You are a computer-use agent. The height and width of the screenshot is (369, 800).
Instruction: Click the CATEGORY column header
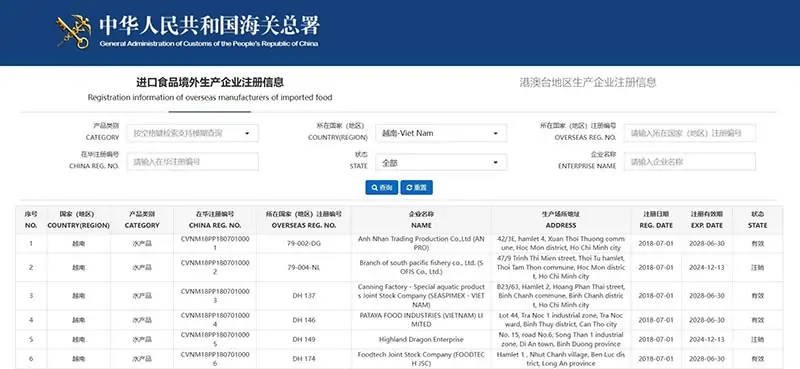tap(142, 220)
